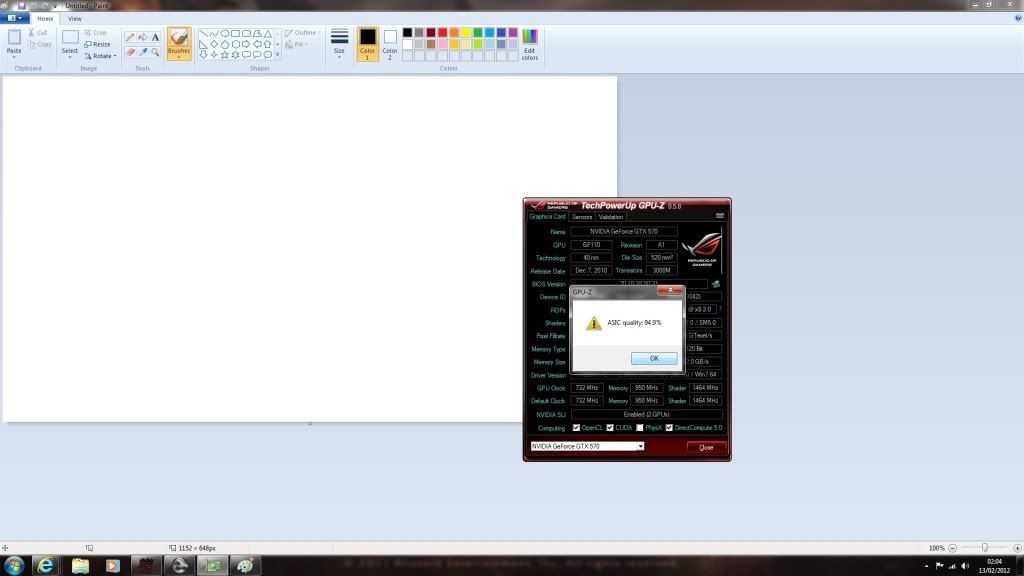Open the Graphics Card tab in GPU-Z
This screenshot has height=576, width=1024.
[x=547, y=216]
